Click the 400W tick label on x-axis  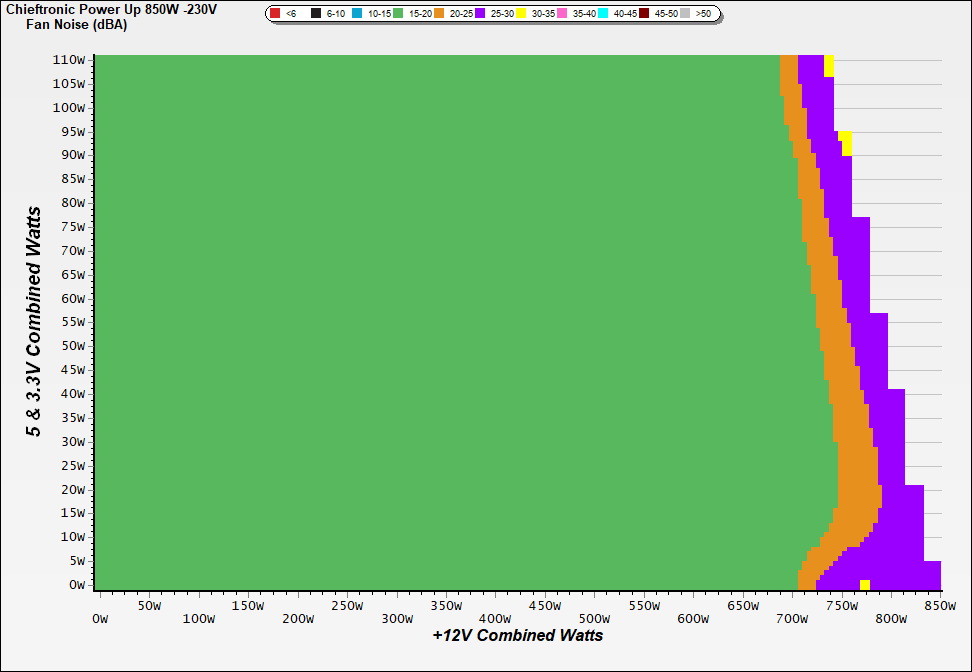click(496, 619)
